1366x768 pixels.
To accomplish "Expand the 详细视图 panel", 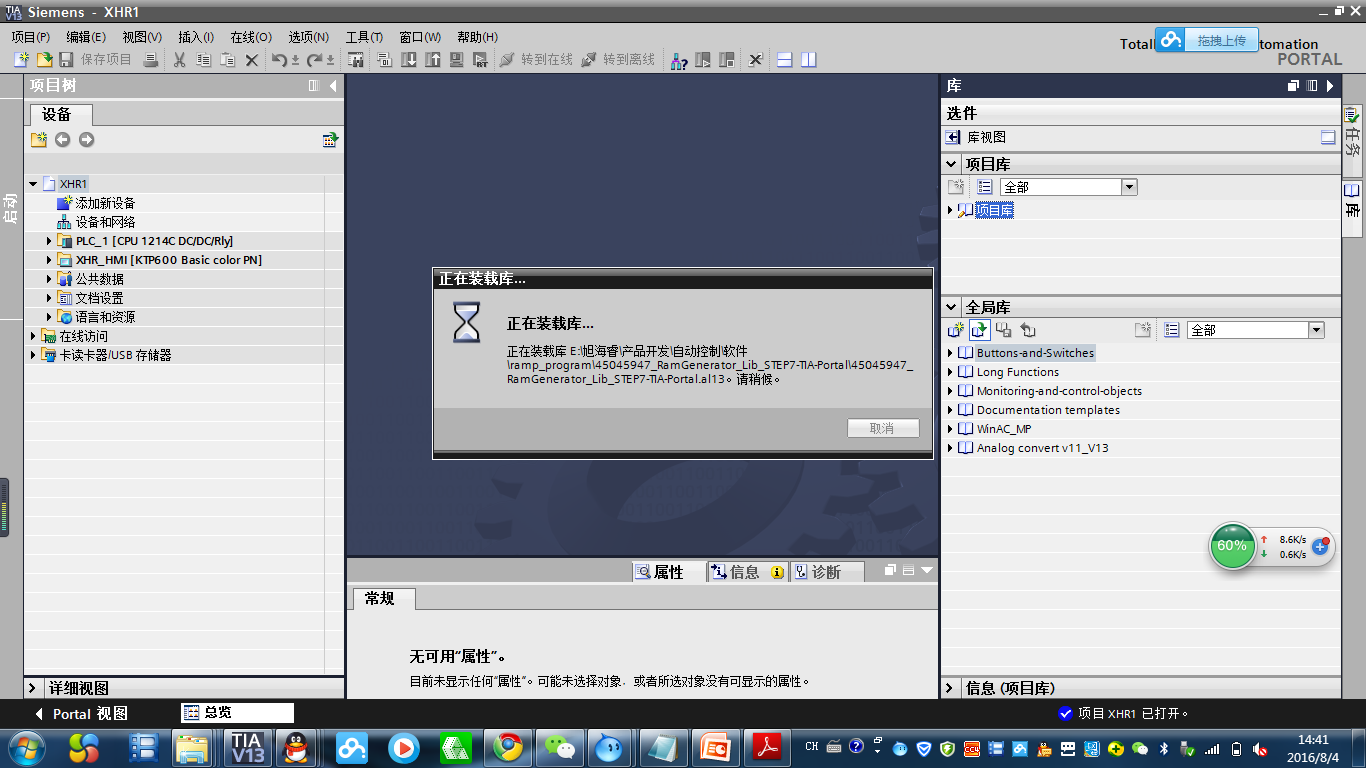I will tap(33, 688).
